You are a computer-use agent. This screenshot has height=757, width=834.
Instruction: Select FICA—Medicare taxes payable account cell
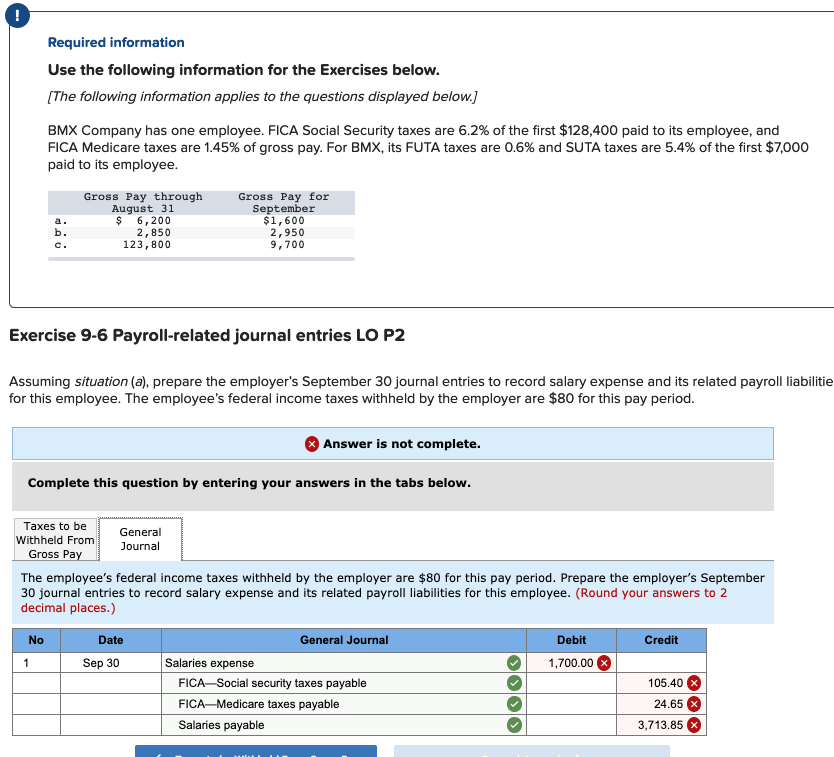[344, 704]
